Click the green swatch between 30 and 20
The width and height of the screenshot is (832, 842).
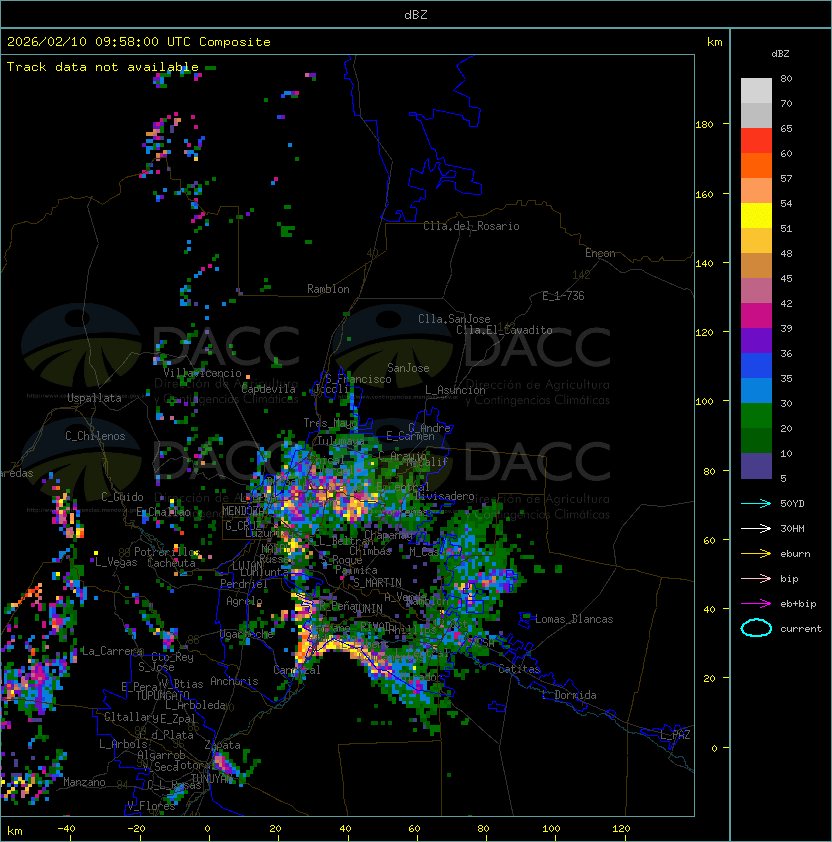pyautogui.click(x=756, y=416)
